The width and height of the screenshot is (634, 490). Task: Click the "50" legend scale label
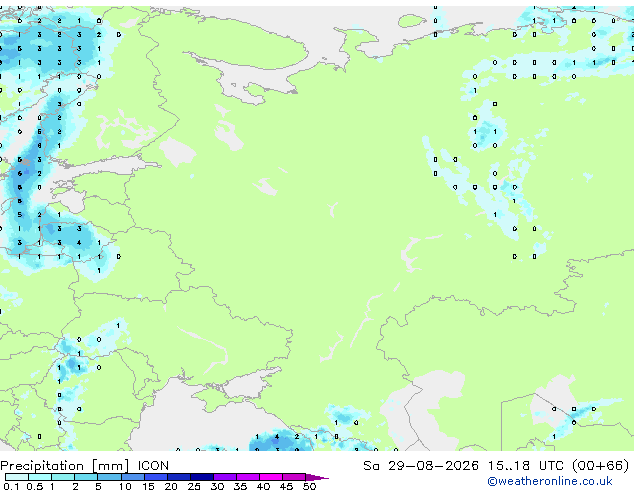click(309, 486)
